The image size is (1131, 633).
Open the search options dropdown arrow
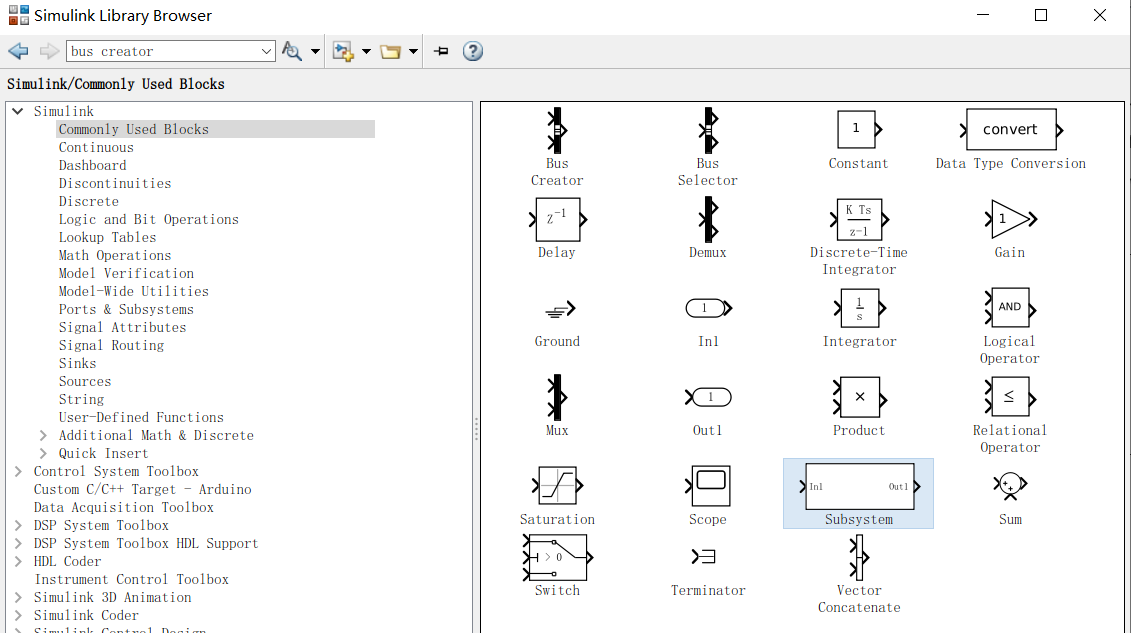[313, 50]
